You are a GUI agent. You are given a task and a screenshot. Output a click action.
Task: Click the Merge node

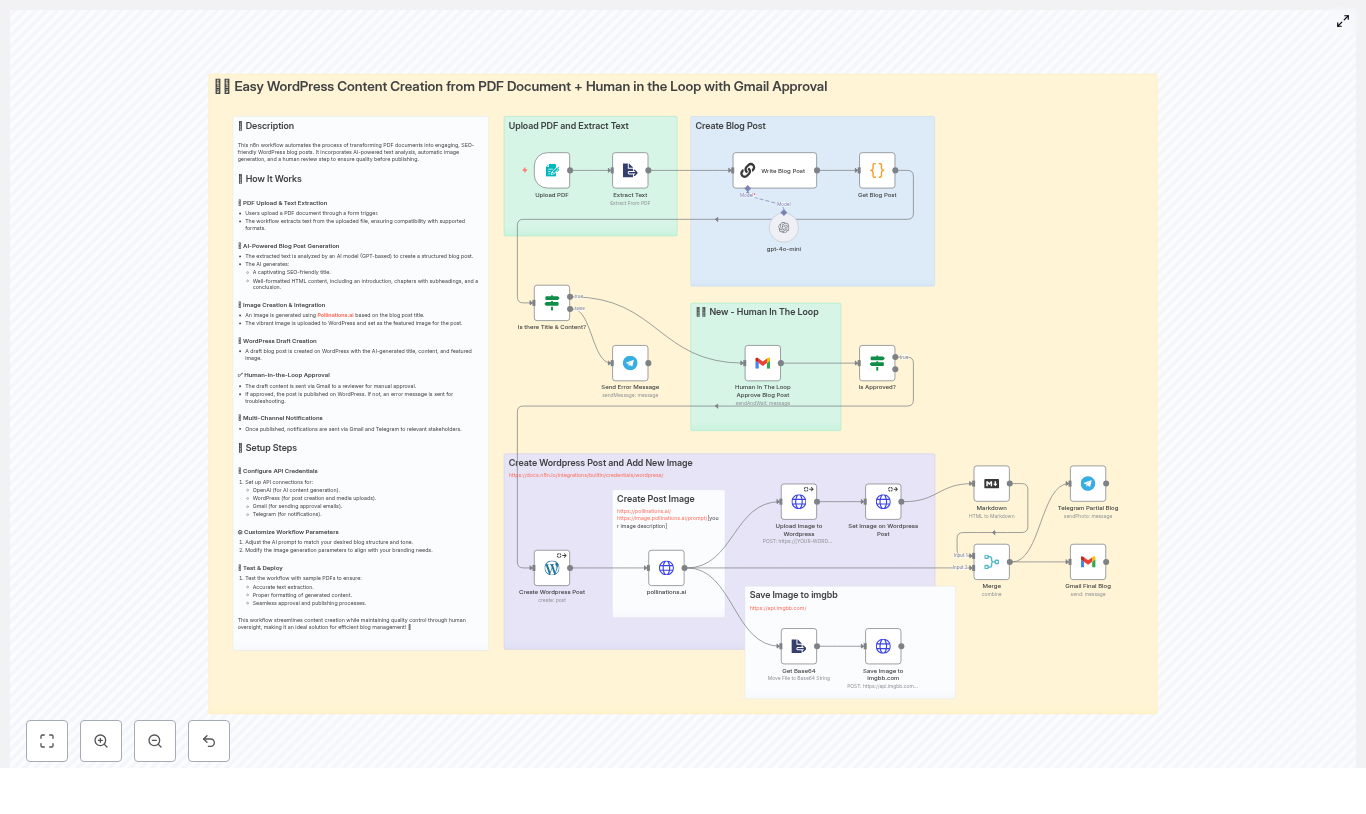coord(991,562)
